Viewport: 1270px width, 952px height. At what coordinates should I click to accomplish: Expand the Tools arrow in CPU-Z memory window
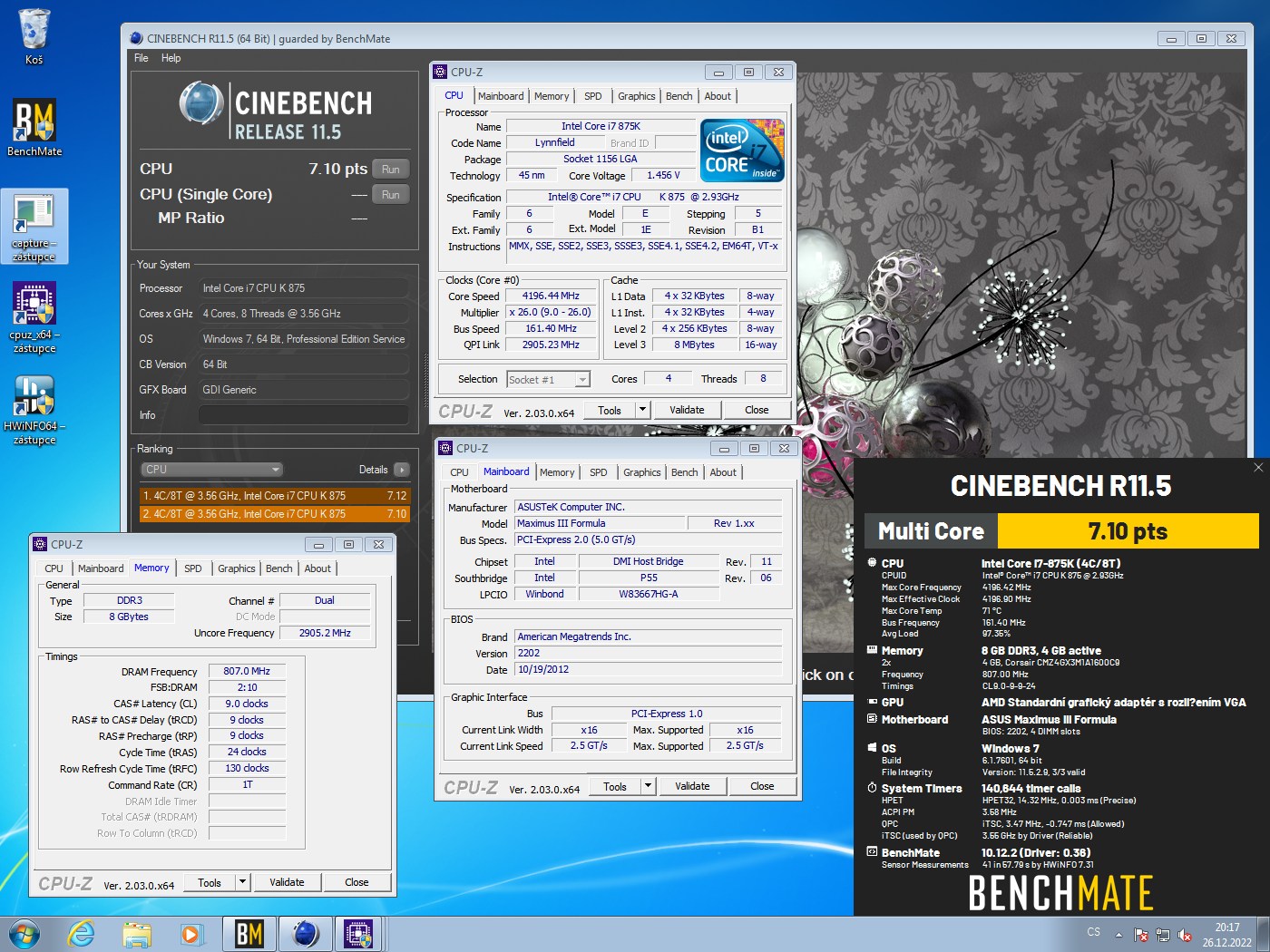tap(242, 882)
